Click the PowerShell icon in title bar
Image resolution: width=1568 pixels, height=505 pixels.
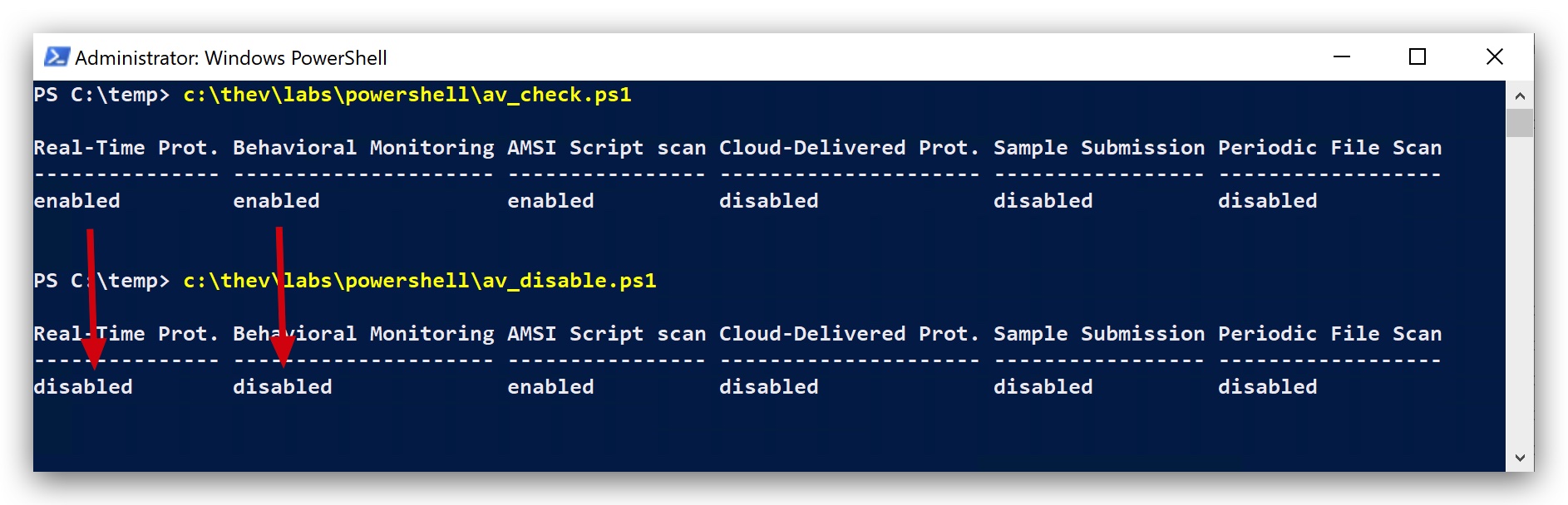coord(57,56)
